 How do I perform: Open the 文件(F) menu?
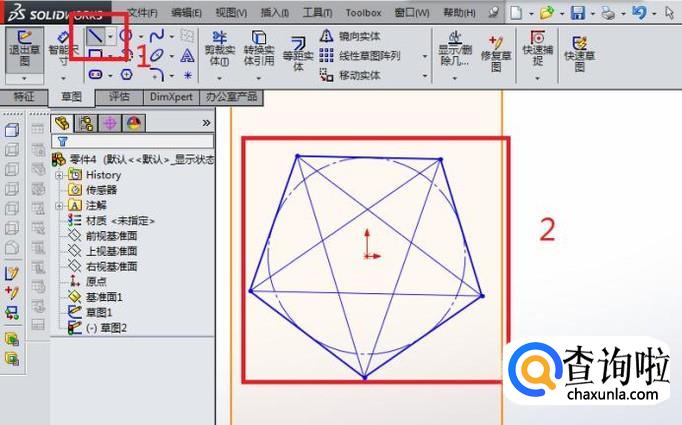pyautogui.click(x=142, y=13)
